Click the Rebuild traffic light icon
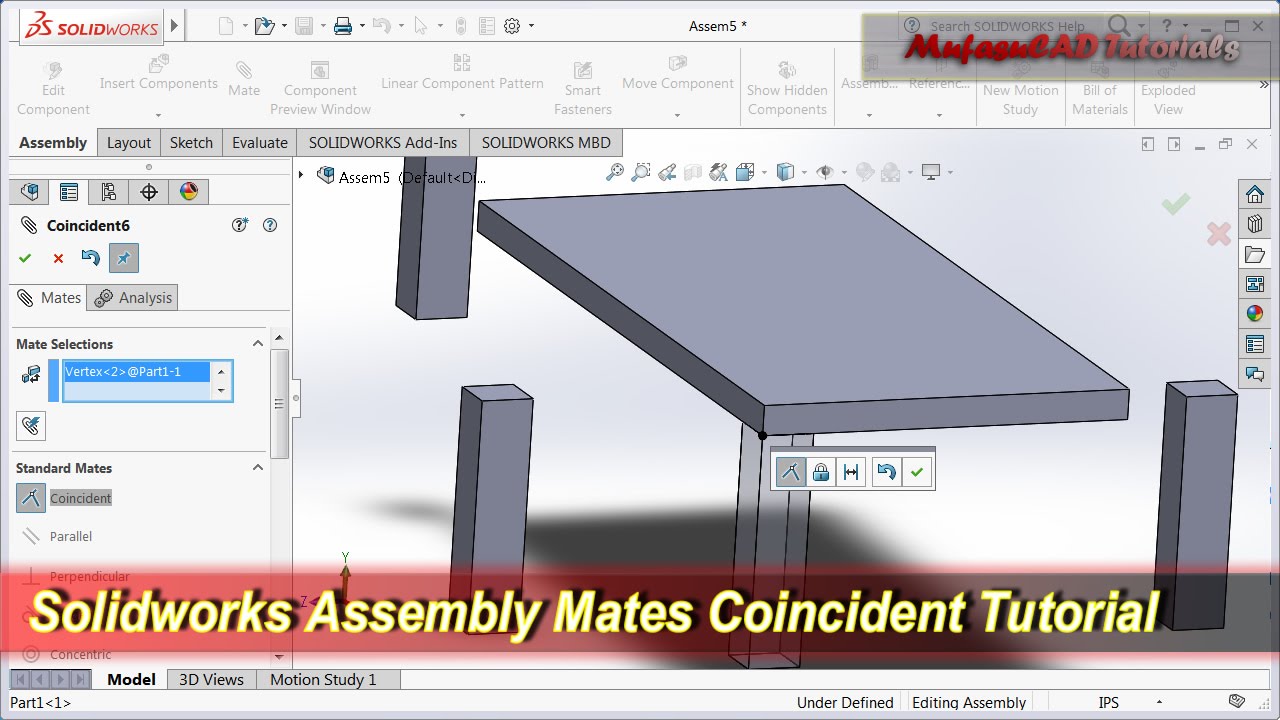Screen dimensions: 1280x720 tap(460, 26)
